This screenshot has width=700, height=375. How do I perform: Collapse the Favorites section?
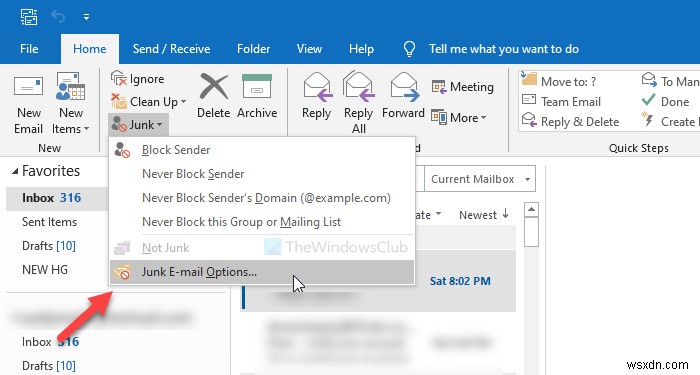pos(15,171)
